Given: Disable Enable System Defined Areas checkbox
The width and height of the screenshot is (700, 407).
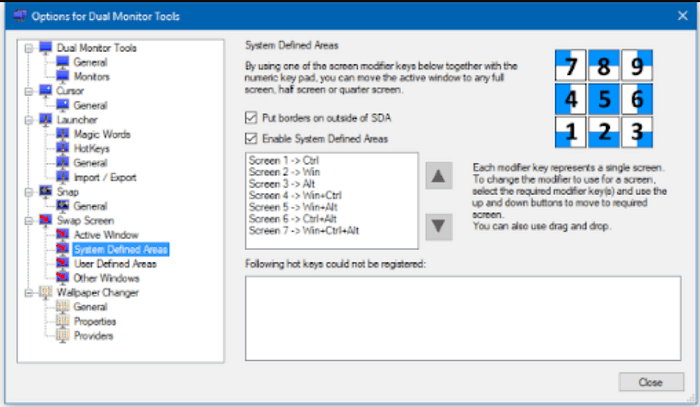Looking at the screenshot, I should tap(251, 138).
